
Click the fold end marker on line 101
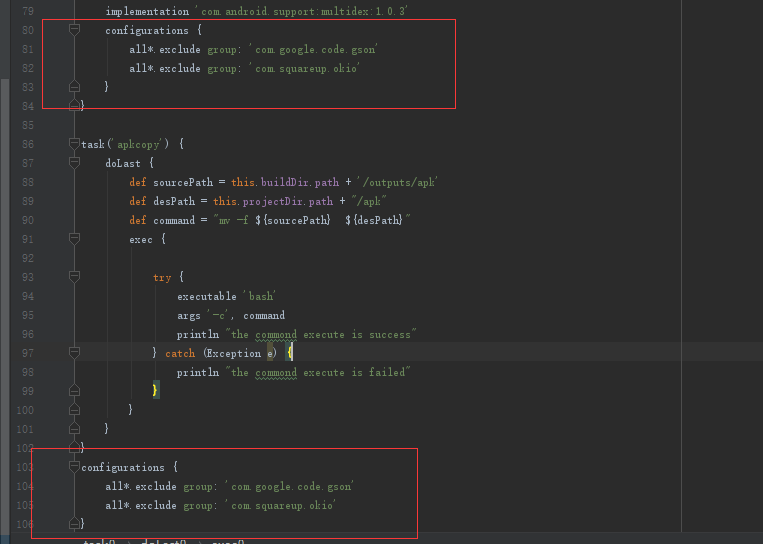click(74, 429)
